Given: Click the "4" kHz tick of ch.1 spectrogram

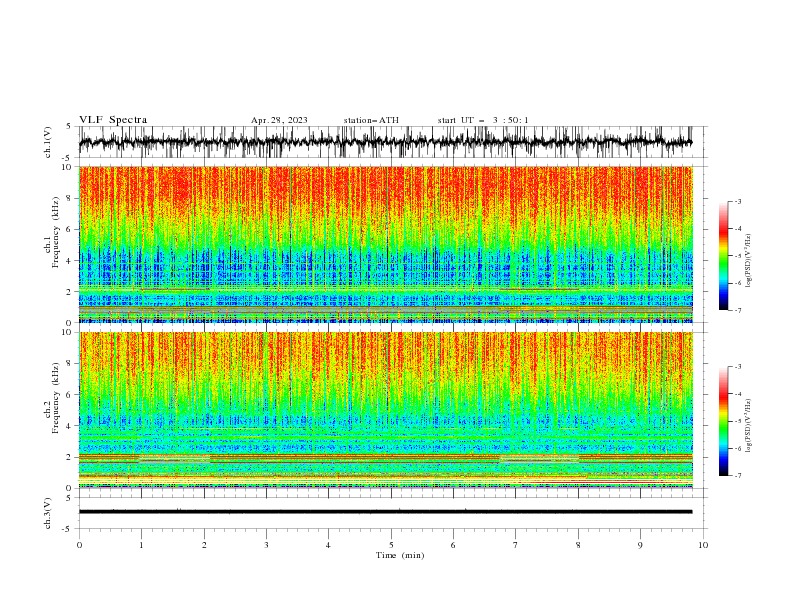Looking at the screenshot, I should 69,261.
